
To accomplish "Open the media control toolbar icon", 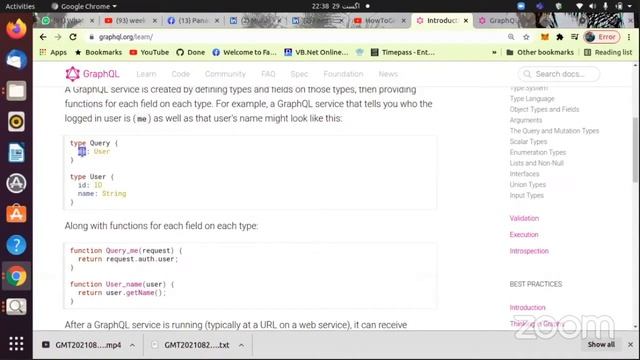I will 575,37.
